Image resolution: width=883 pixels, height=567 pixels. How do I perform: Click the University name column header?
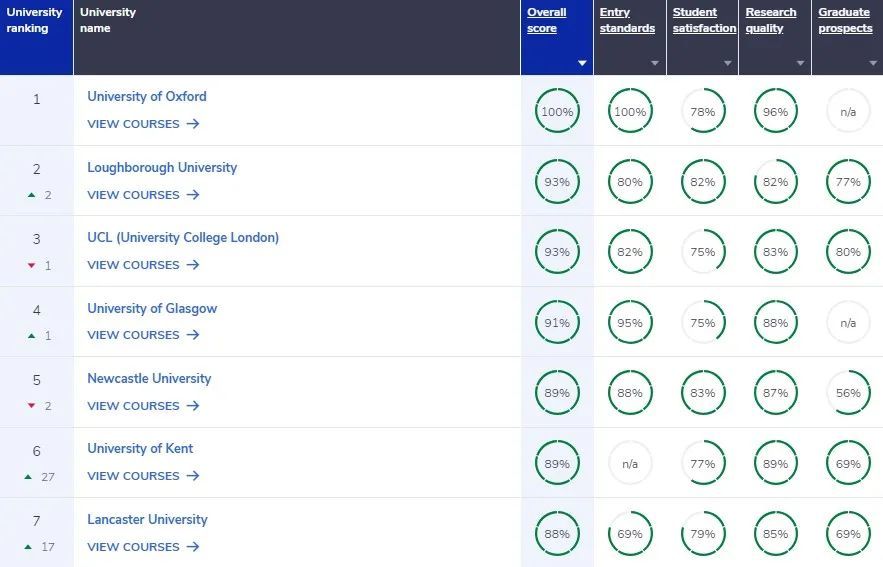297,37
